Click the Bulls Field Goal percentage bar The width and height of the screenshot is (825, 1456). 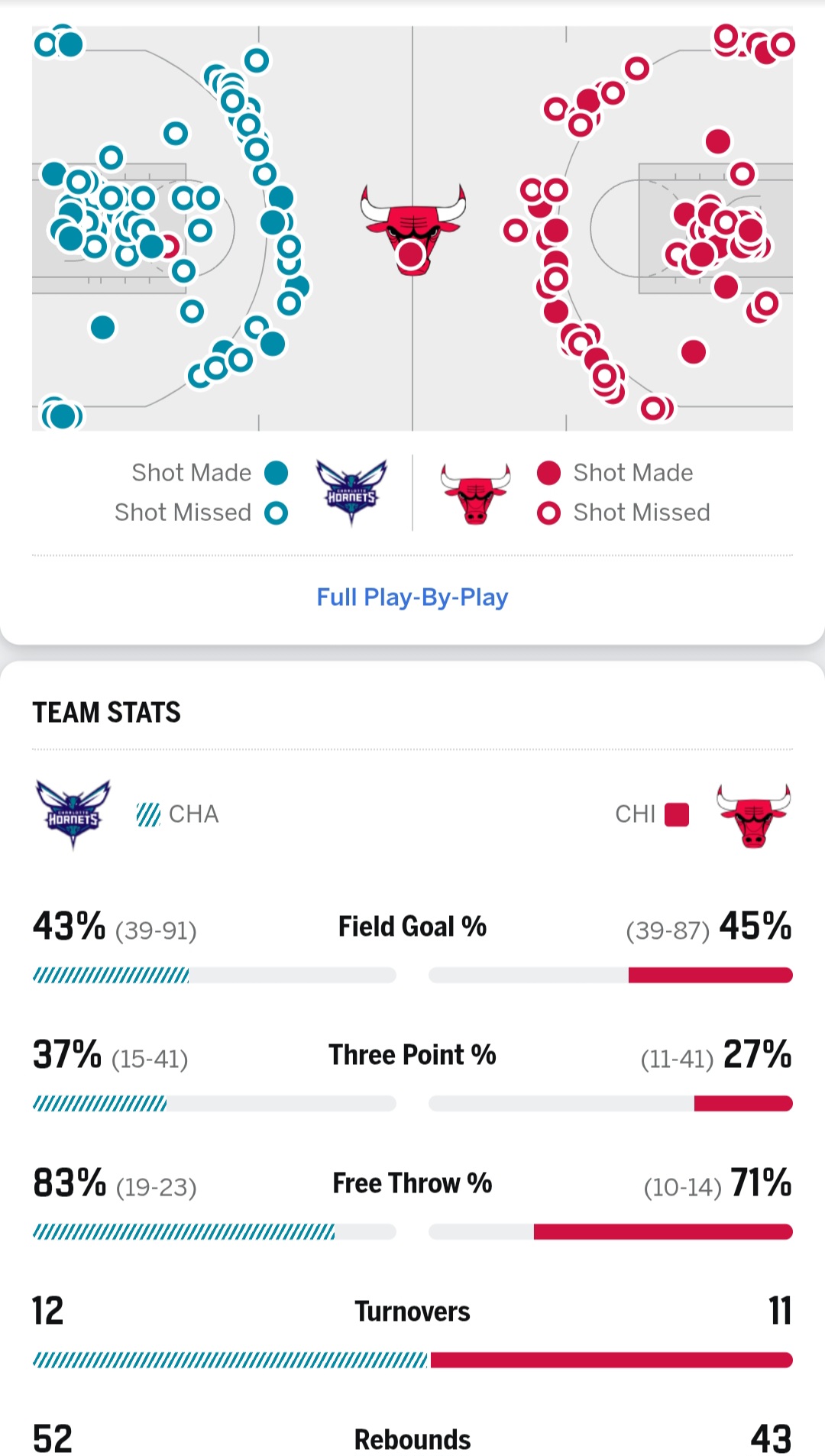(610, 975)
